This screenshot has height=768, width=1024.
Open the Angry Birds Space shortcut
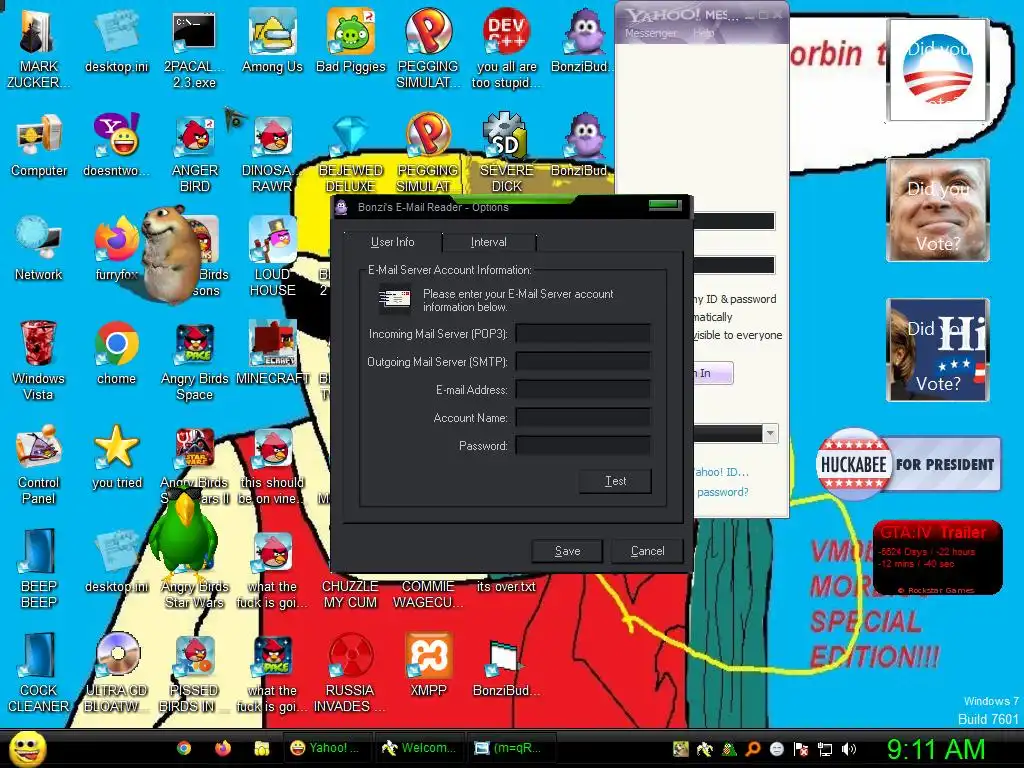195,360
